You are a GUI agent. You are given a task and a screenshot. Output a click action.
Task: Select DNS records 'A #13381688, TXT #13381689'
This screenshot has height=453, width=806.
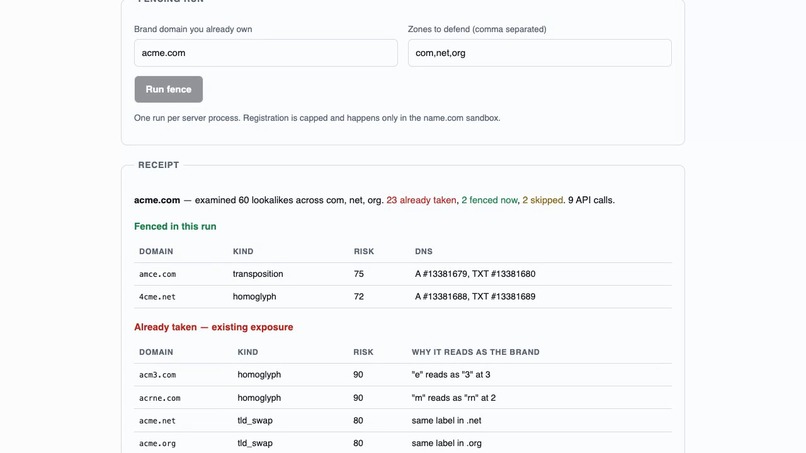coord(475,297)
